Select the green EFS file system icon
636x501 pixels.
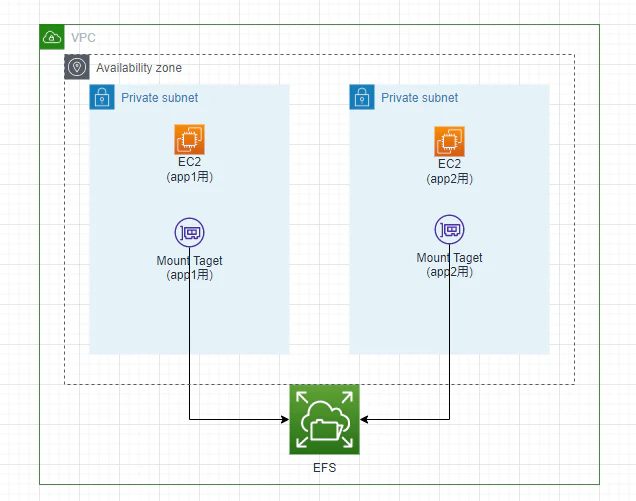point(324,419)
